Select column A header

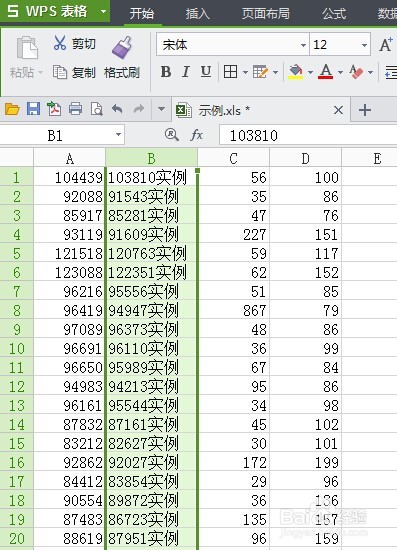coord(69,158)
